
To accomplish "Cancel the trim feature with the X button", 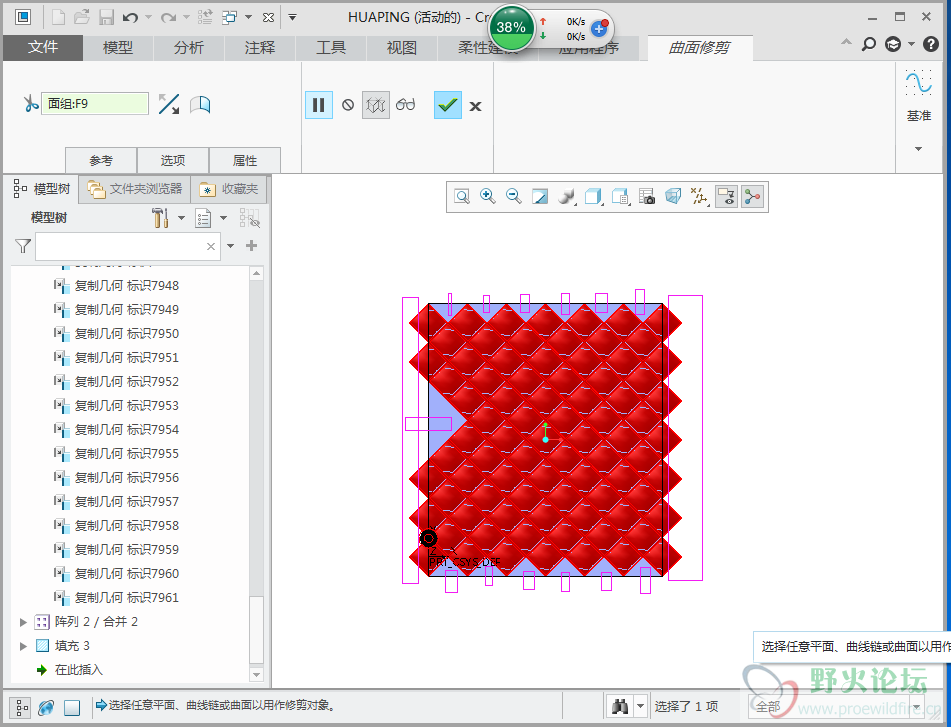I will [476, 106].
